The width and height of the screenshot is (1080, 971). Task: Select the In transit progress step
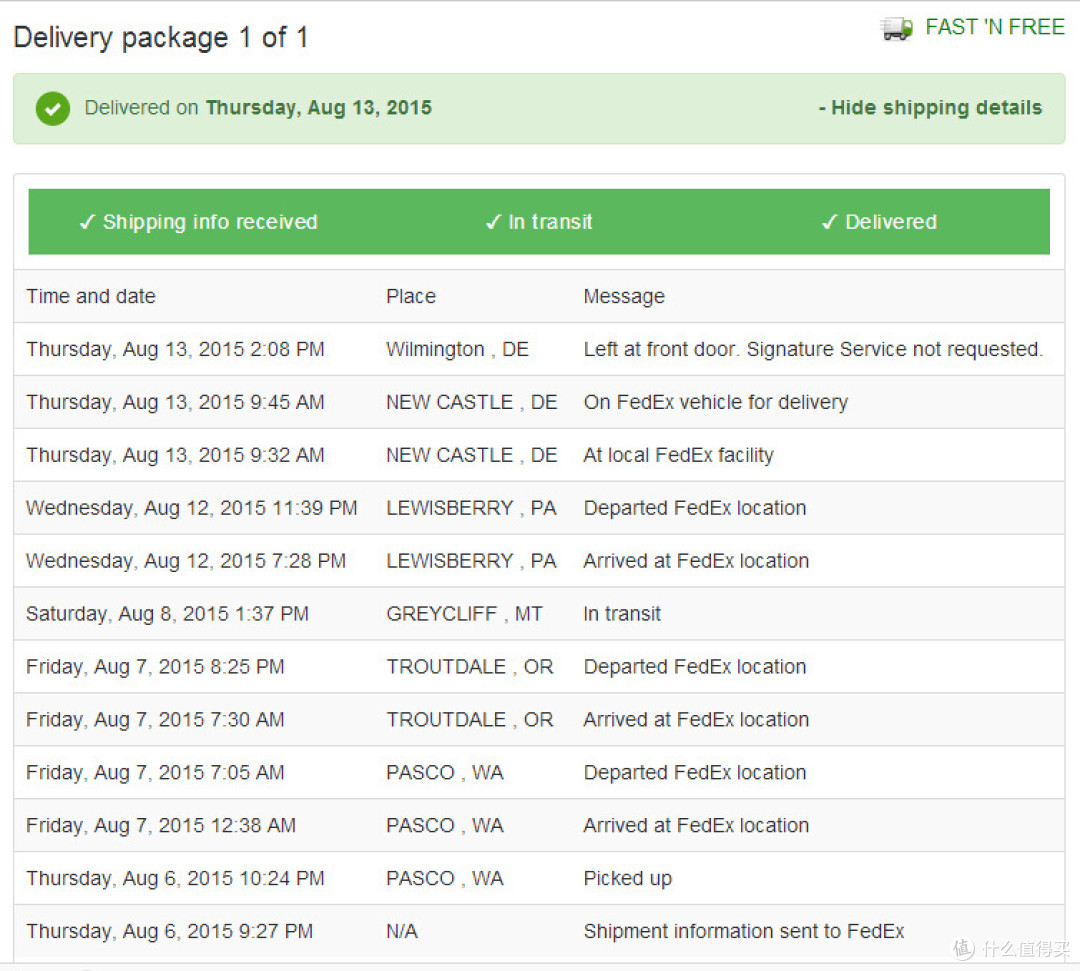539,222
